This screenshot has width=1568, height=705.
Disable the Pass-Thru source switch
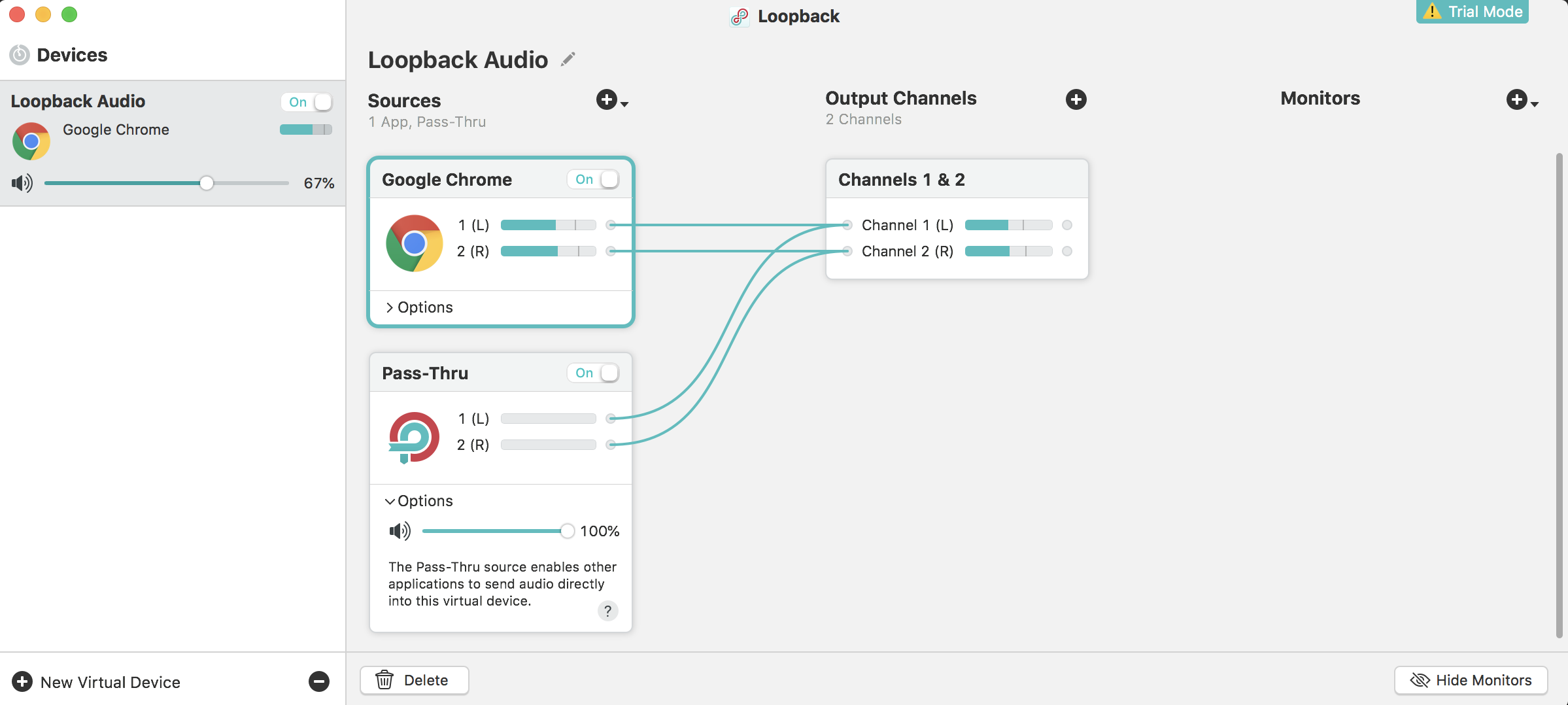594,373
